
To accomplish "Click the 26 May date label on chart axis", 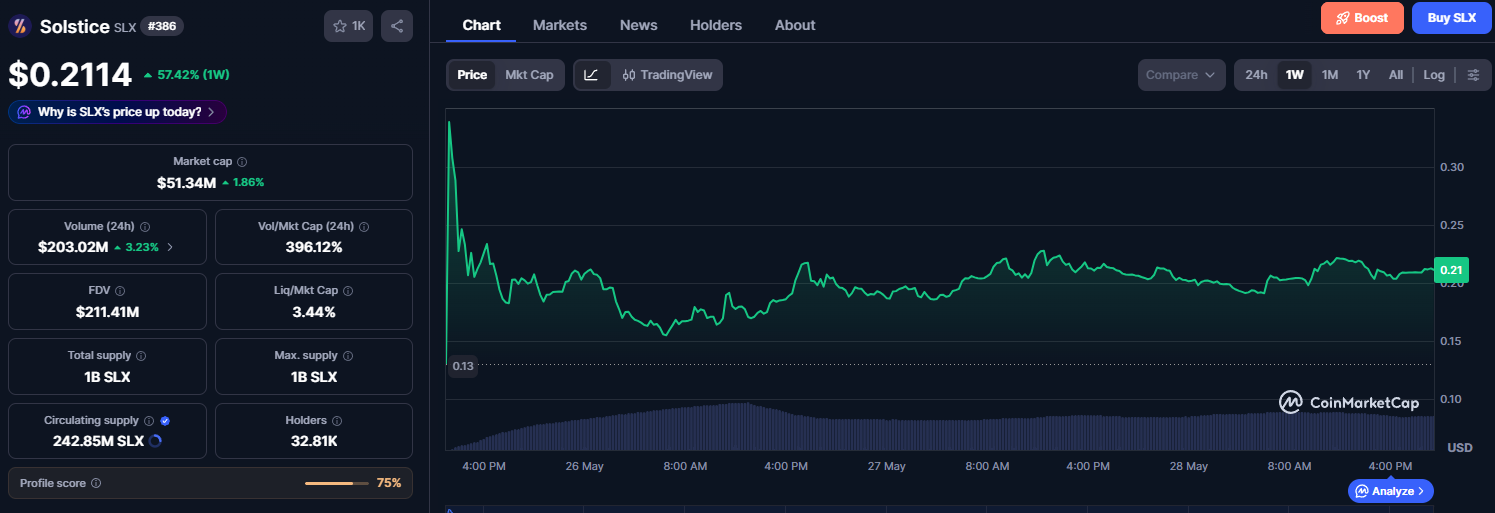I will point(584,466).
